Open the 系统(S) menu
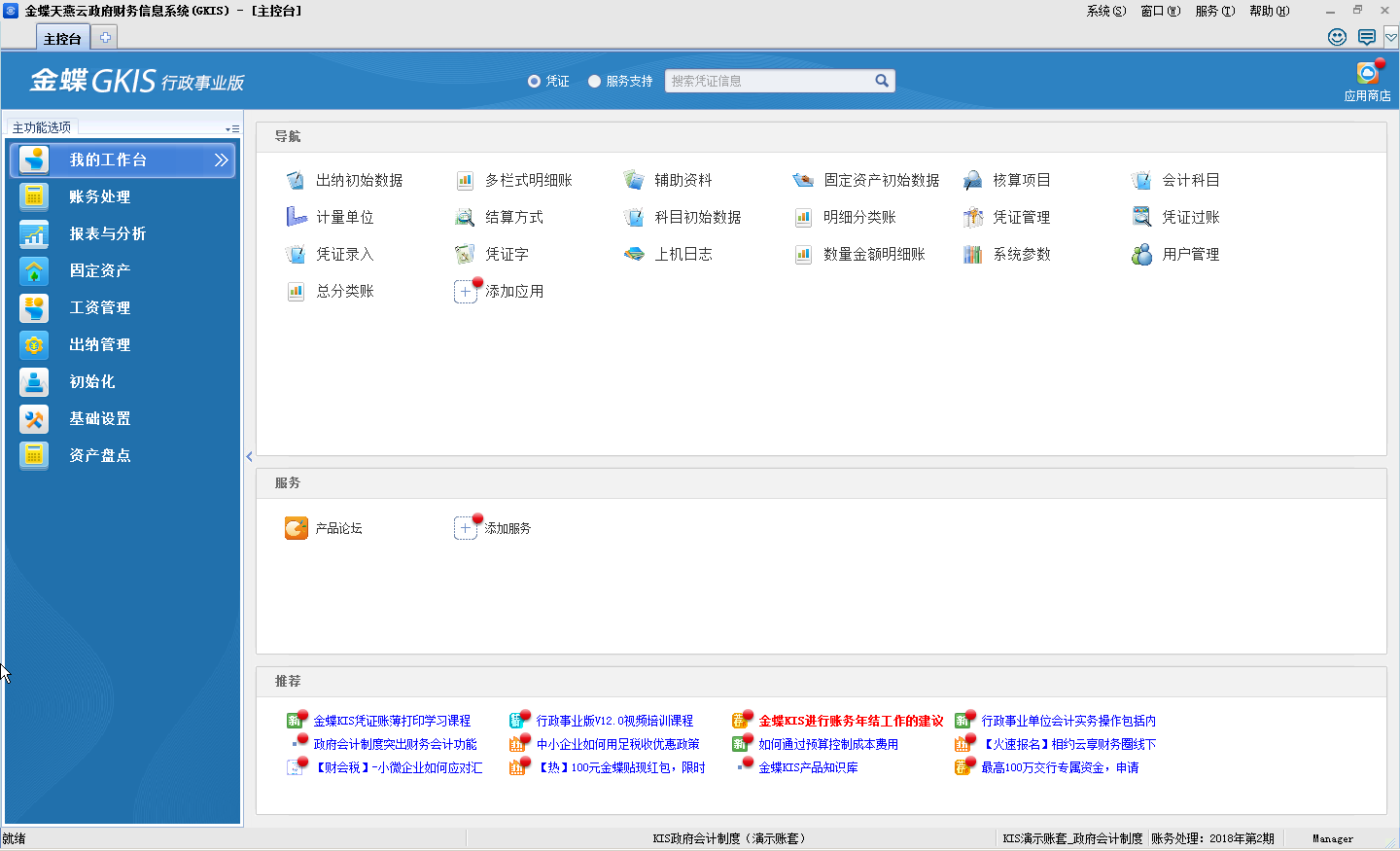This screenshot has width=1400, height=851. (x=1106, y=11)
